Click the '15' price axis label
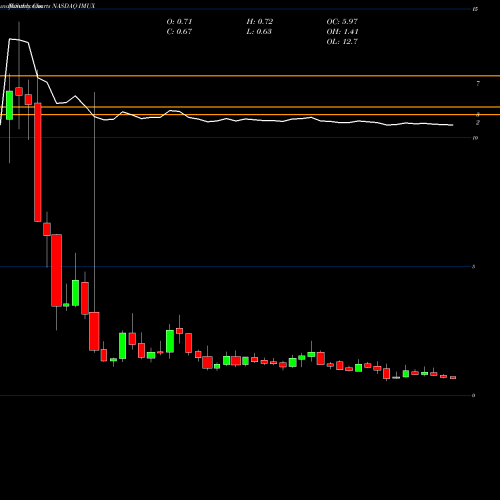This screenshot has width=500, height=500. click(475, 9)
